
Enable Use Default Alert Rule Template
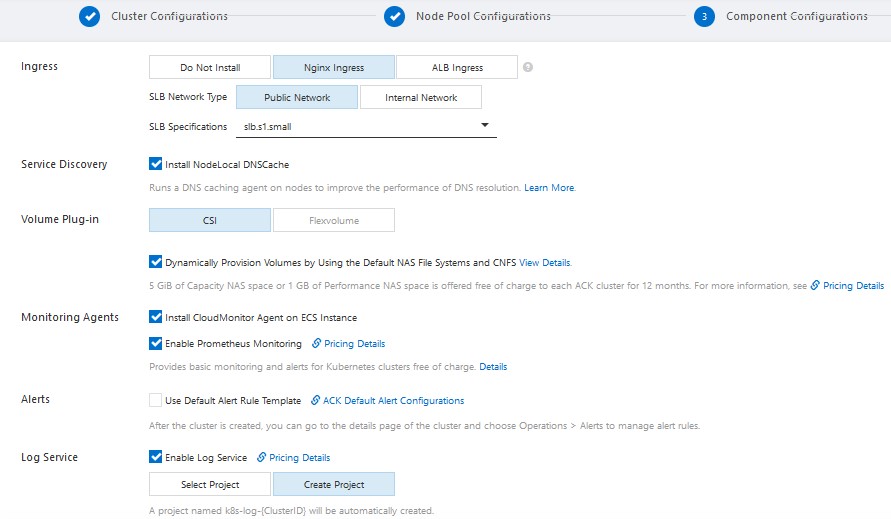[155, 401]
